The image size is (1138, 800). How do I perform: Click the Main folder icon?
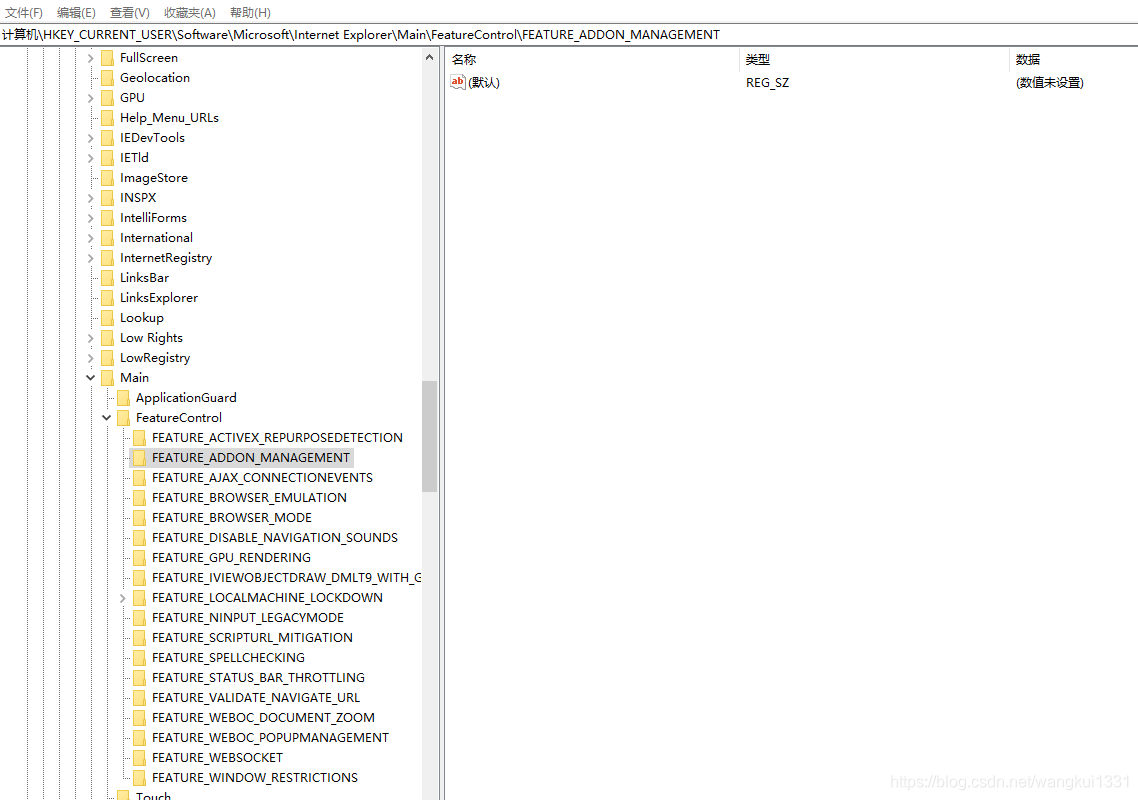(x=107, y=377)
